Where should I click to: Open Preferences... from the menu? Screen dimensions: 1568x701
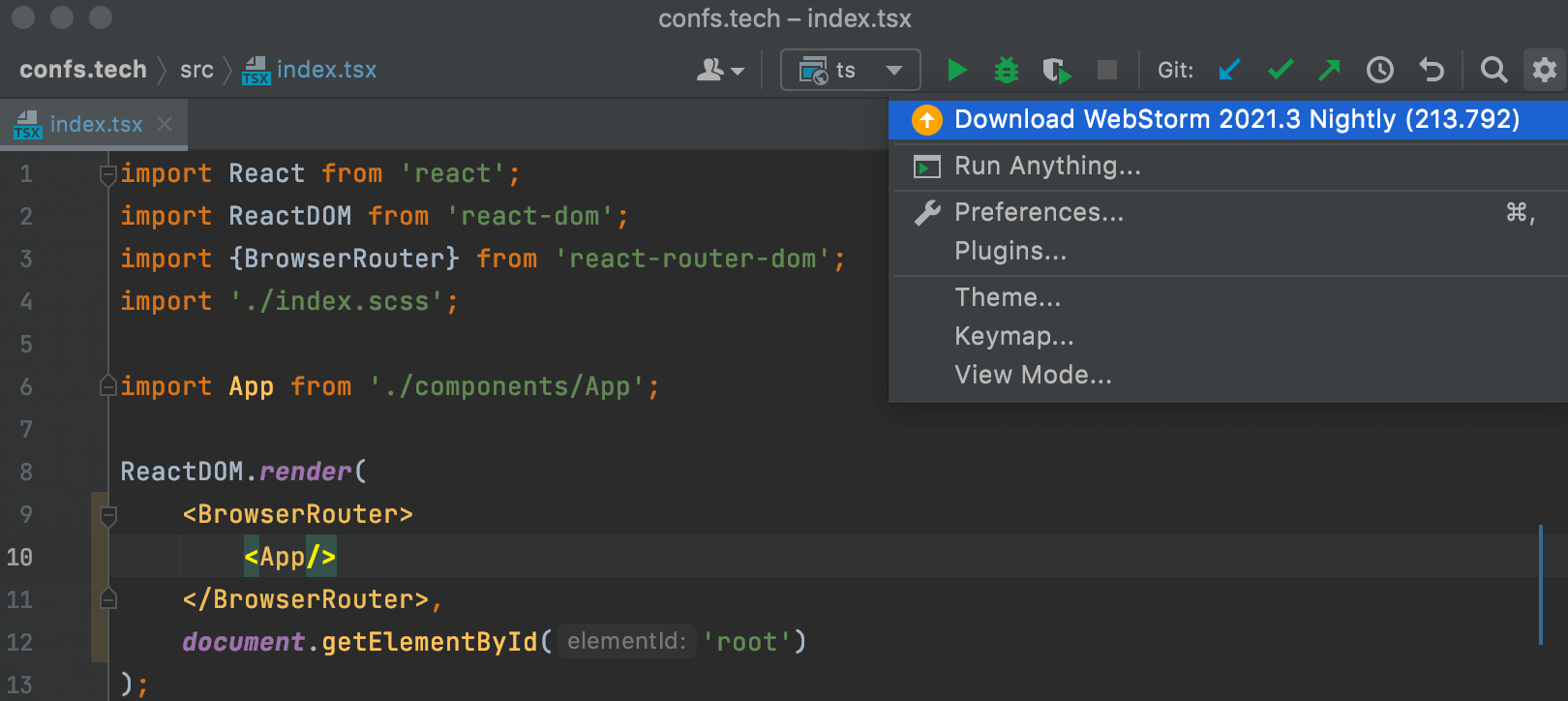[1228, 212]
